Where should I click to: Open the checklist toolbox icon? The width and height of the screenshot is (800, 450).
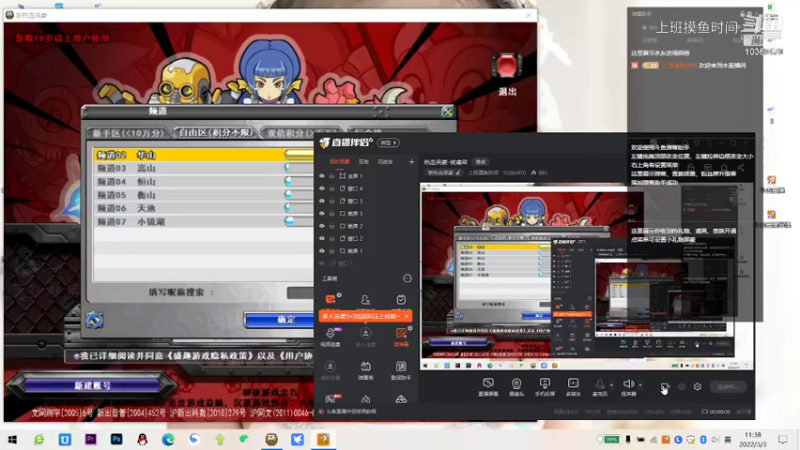click(401, 299)
